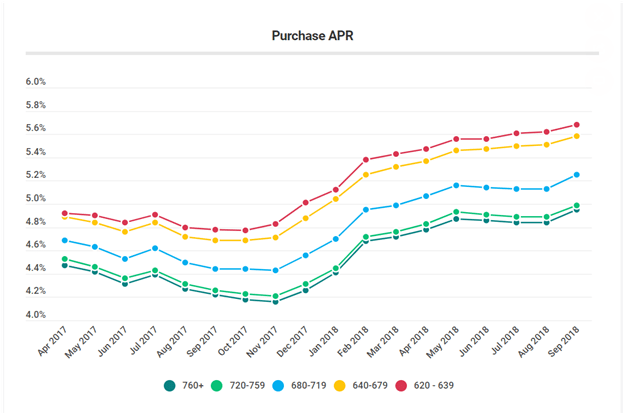The height and width of the screenshot is (413, 623).
Task: Select blue line data point at Nov 2017
Action: [275, 270]
